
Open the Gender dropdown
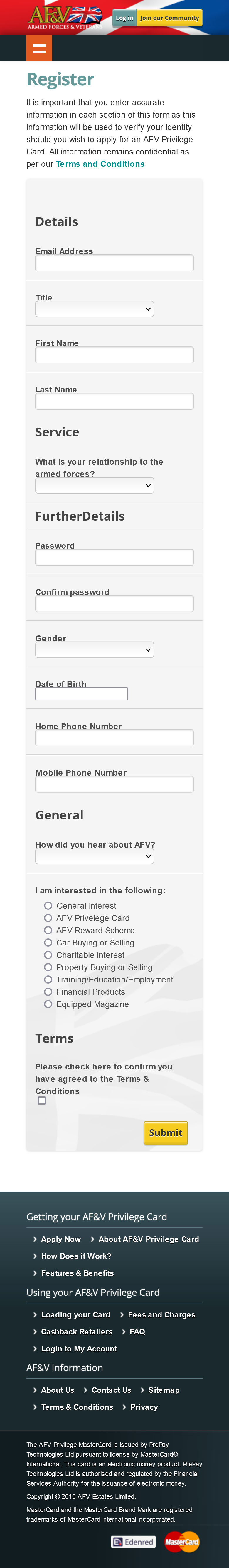click(x=95, y=650)
